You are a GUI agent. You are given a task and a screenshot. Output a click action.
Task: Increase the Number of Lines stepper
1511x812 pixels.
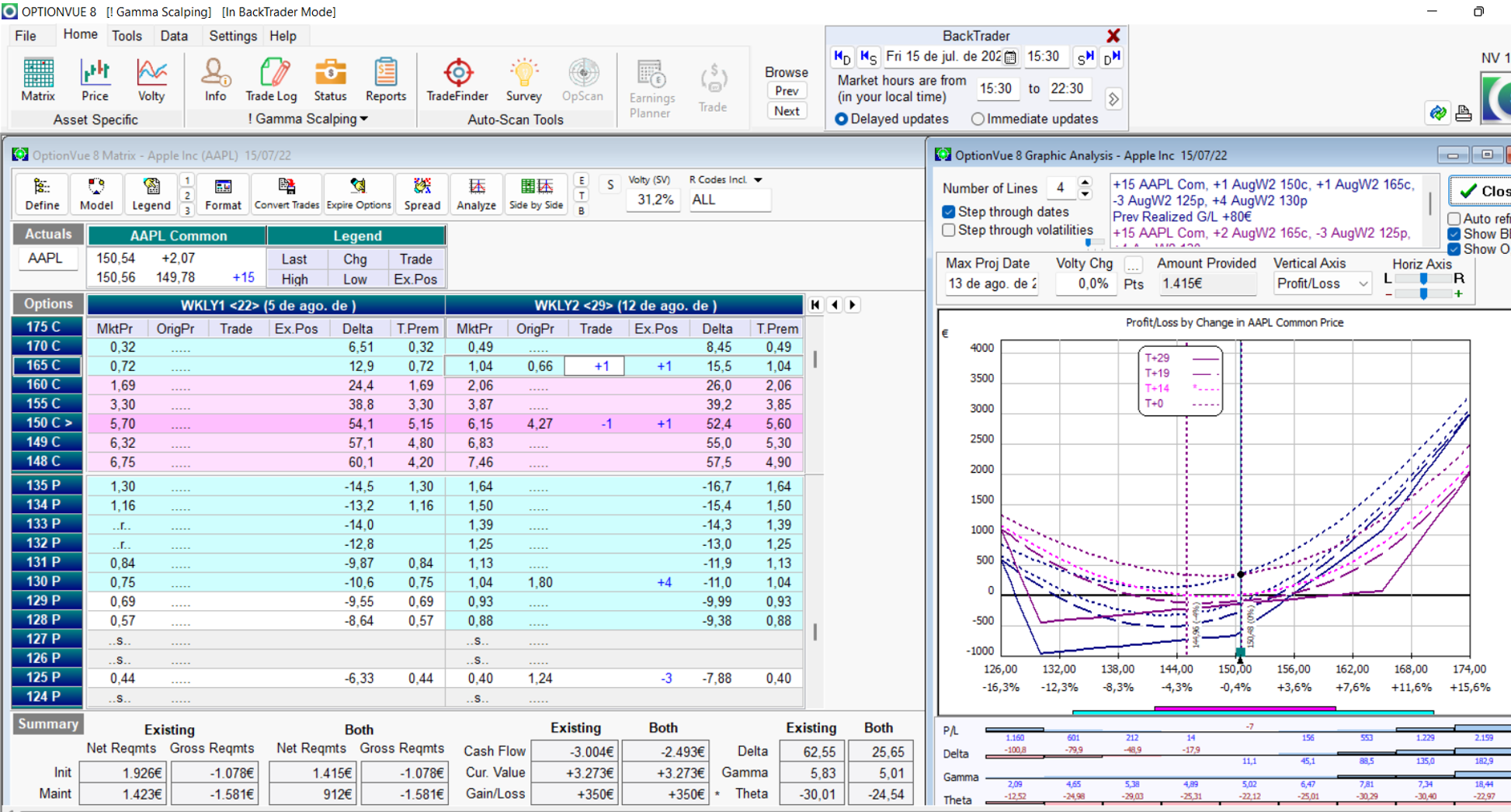point(1085,182)
